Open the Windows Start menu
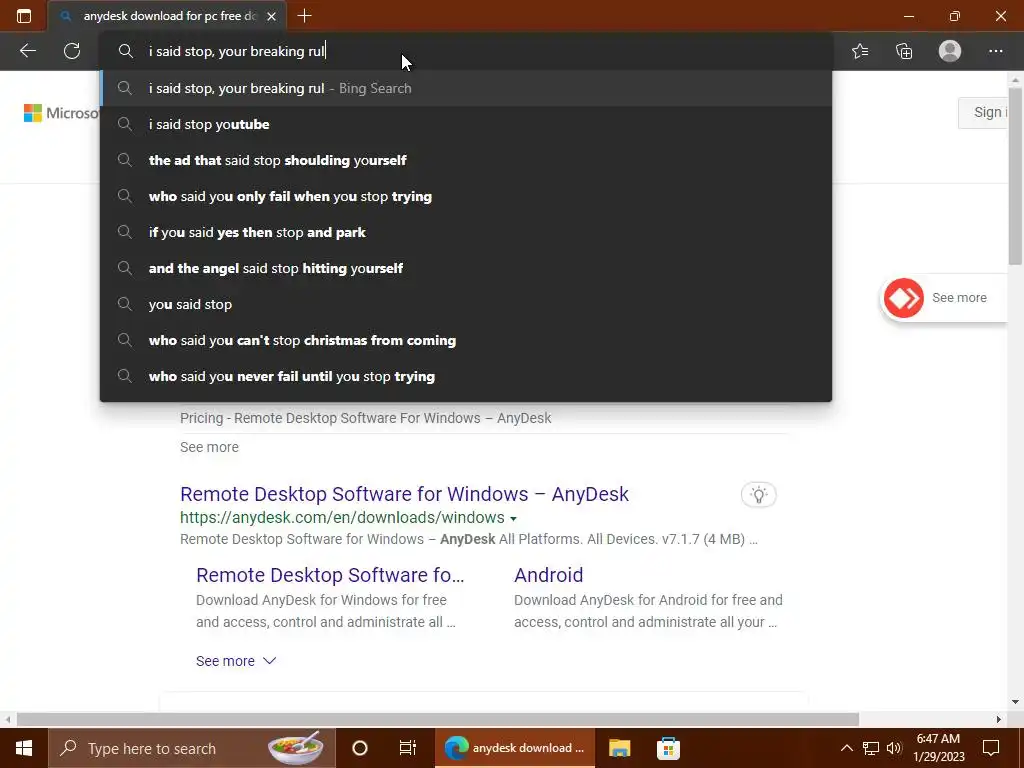The width and height of the screenshot is (1024, 768). (x=24, y=748)
